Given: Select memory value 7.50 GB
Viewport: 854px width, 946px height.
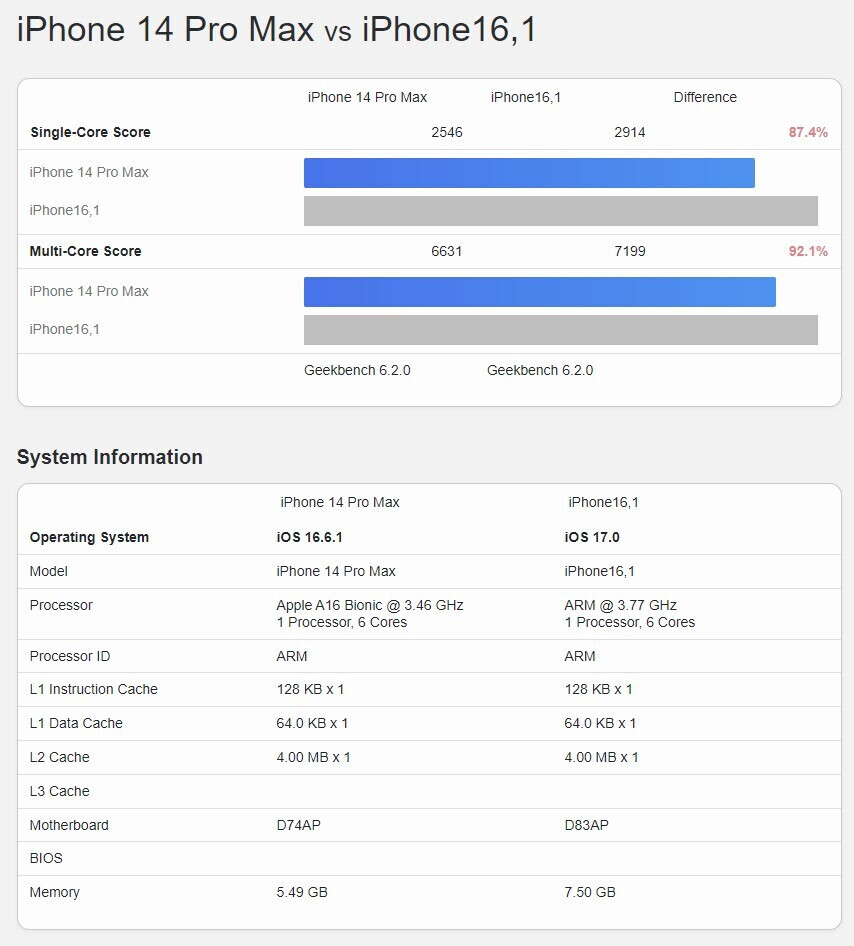Looking at the screenshot, I should (x=590, y=892).
